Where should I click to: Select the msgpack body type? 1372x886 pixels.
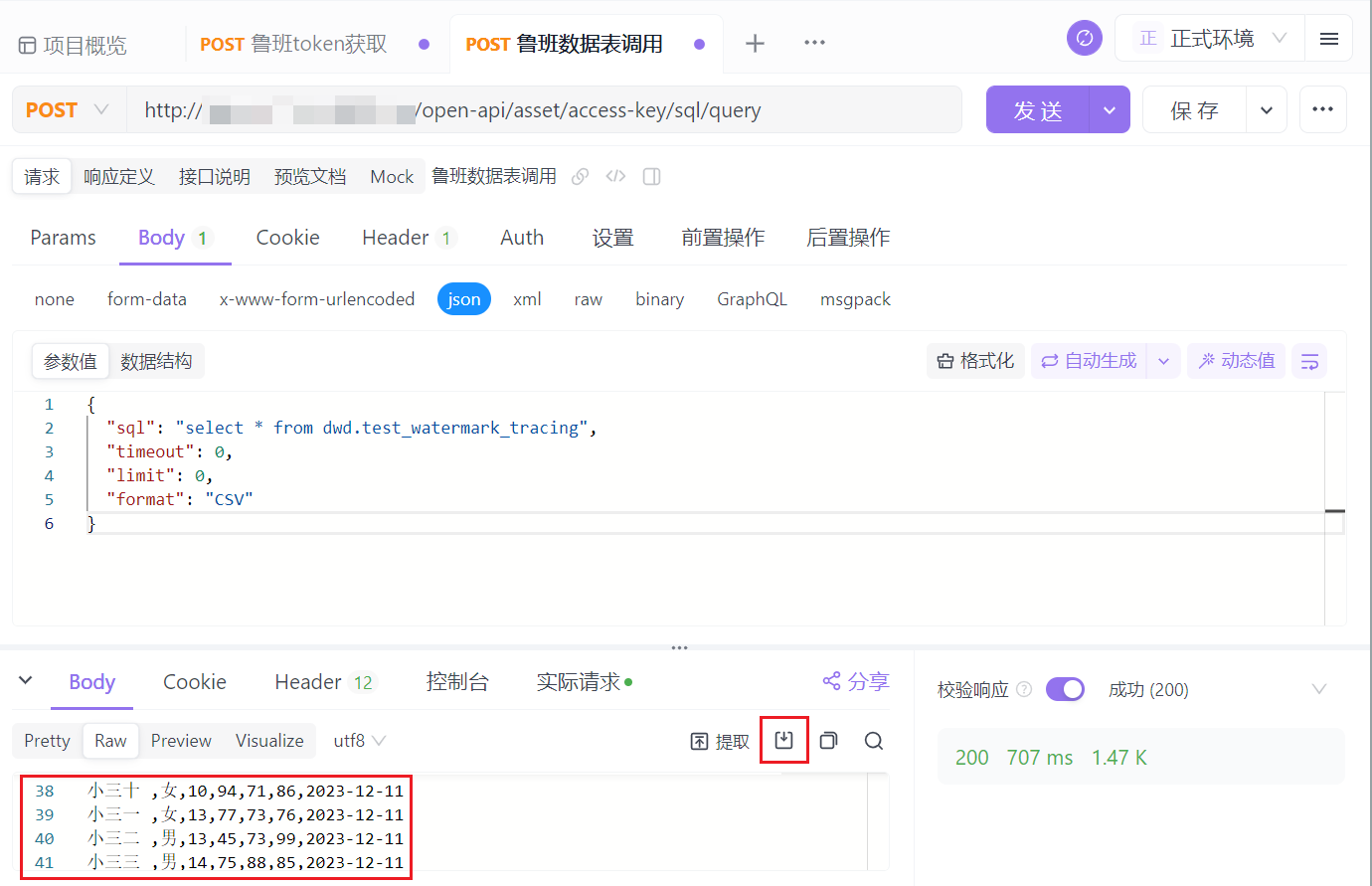(x=855, y=299)
